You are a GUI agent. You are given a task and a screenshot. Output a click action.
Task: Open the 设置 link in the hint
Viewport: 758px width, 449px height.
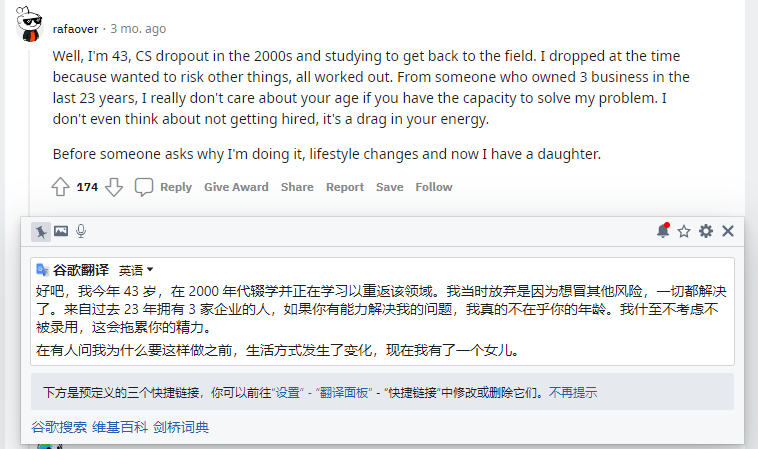[x=288, y=392]
